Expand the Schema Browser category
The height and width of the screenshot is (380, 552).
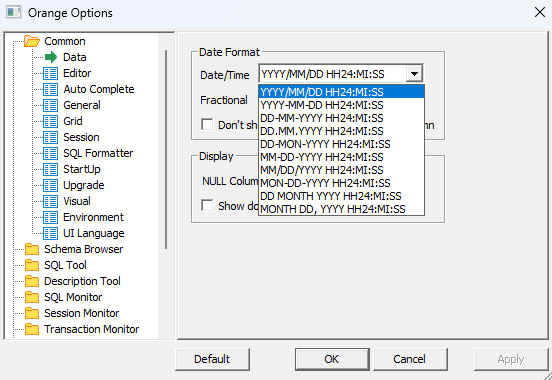tap(84, 249)
